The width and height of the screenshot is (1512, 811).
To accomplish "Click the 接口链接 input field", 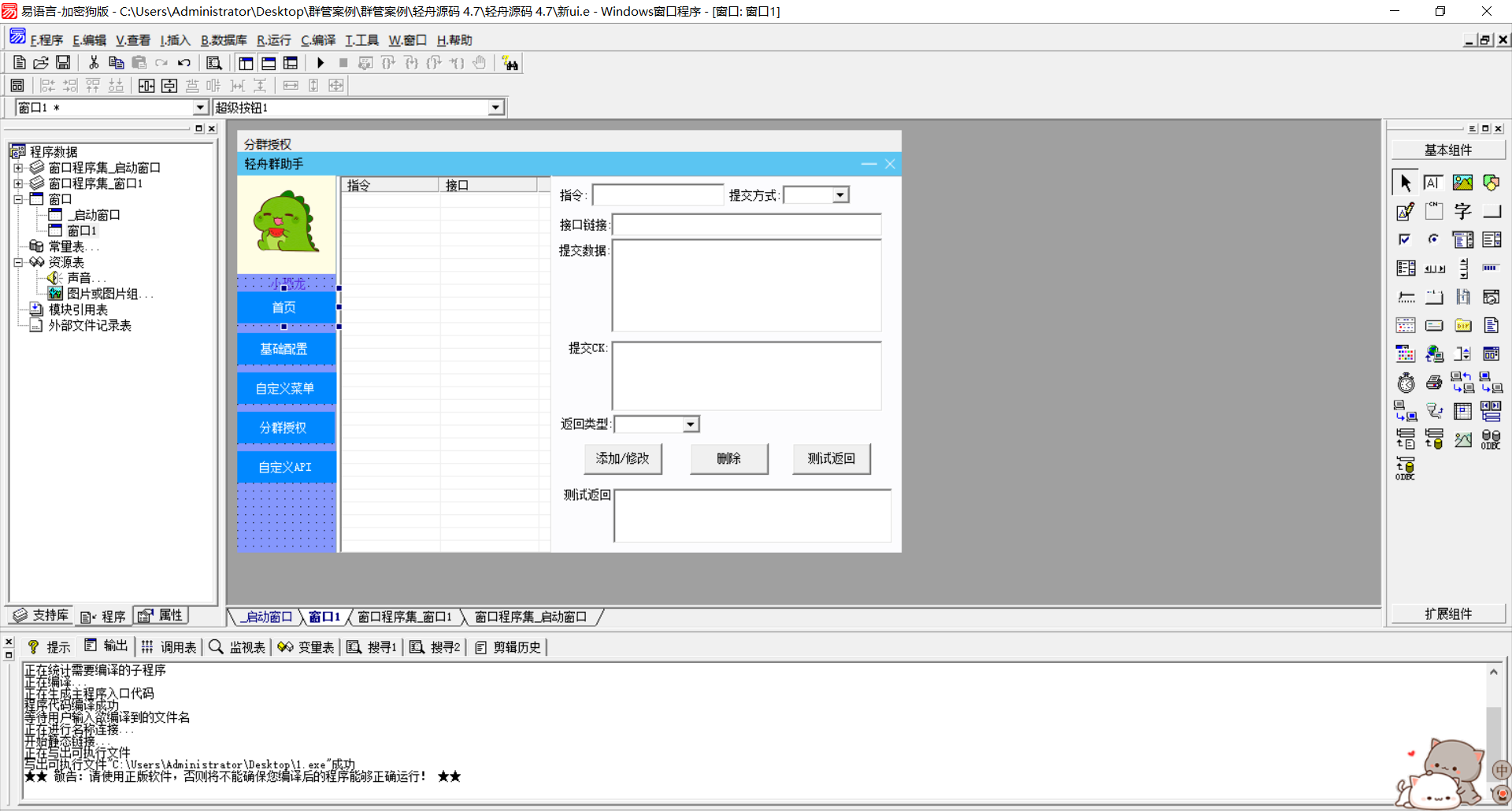I will (x=746, y=225).
